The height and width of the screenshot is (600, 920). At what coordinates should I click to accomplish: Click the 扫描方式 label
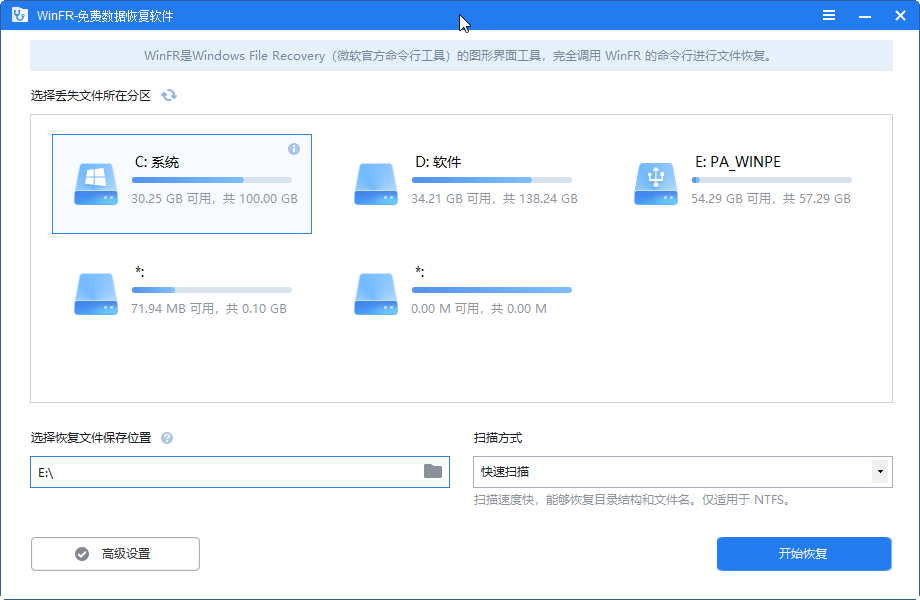click(x=498, y=438)
